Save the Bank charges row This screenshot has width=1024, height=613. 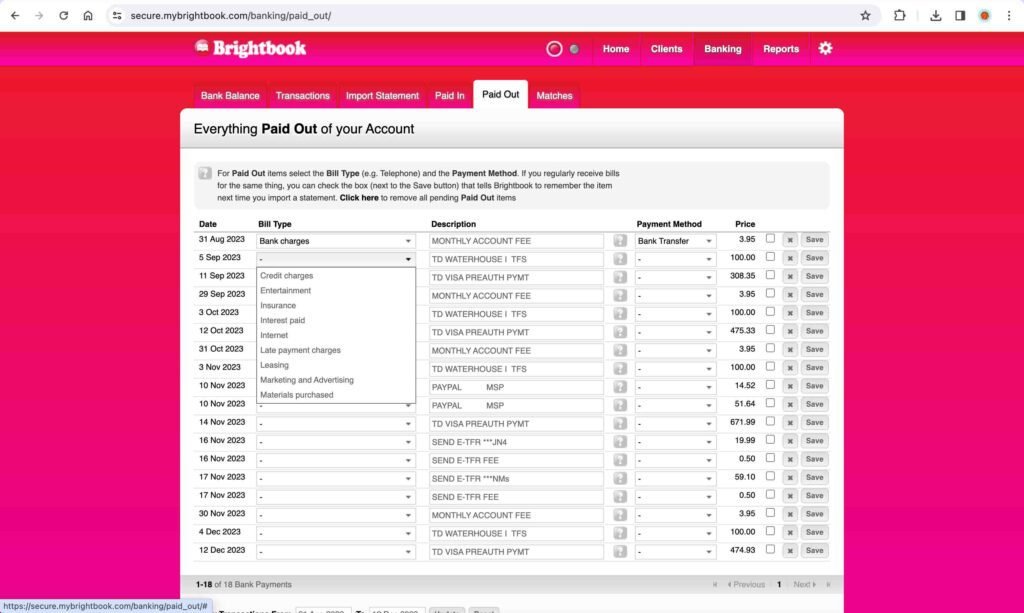click(813, 240)
